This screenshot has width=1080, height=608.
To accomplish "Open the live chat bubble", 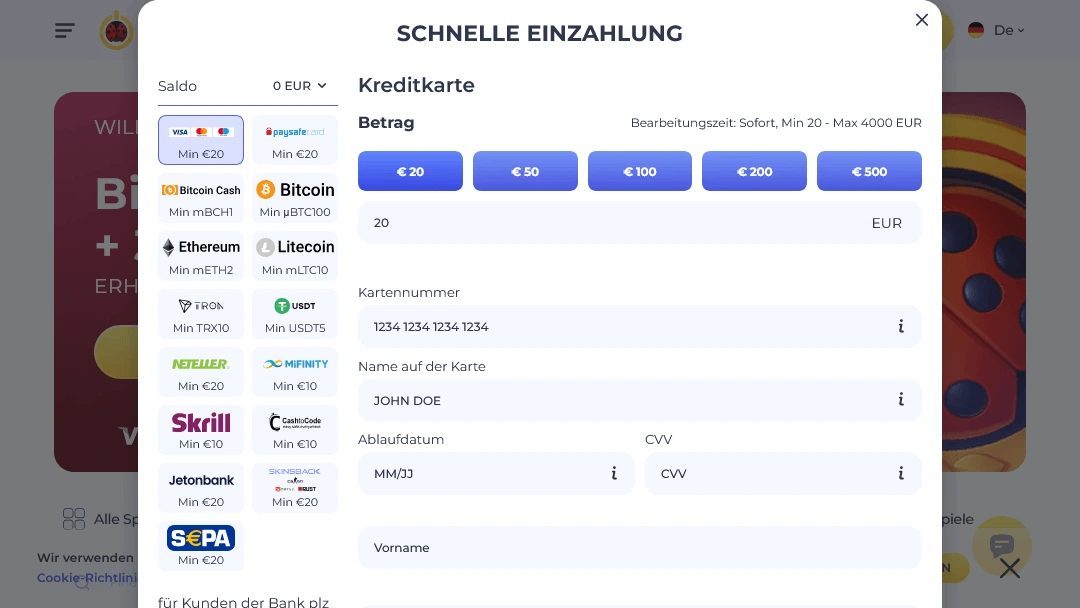I will [1002, 546].
